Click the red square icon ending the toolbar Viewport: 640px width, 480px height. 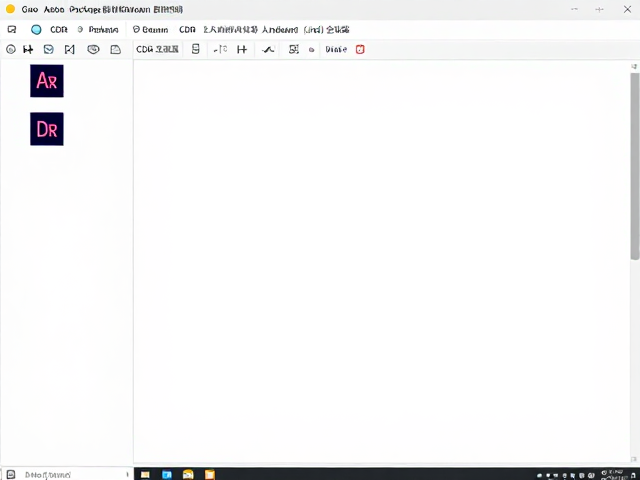[x=360, y=49]
